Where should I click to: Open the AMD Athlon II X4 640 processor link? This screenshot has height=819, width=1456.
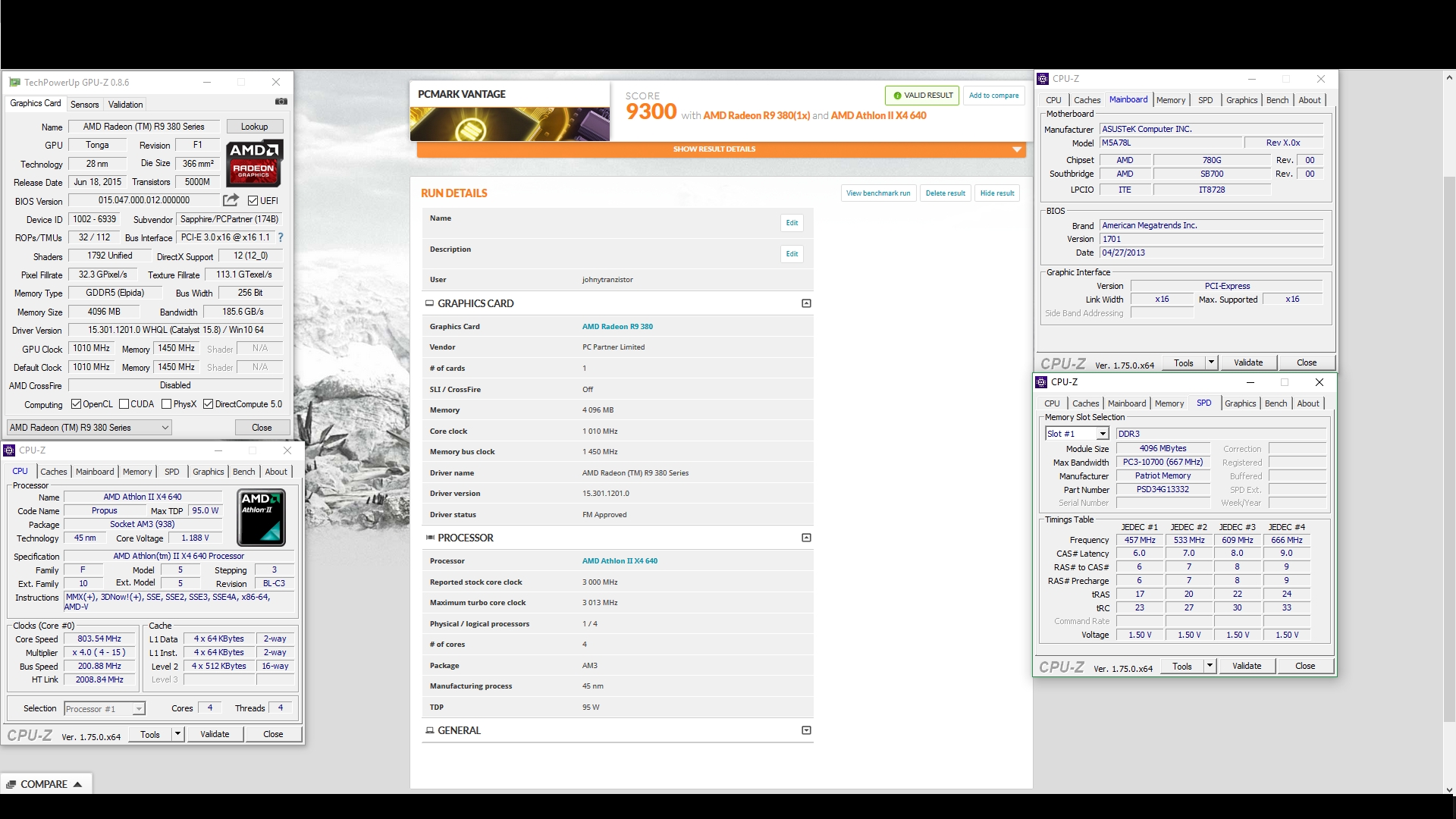pos(620,561)
